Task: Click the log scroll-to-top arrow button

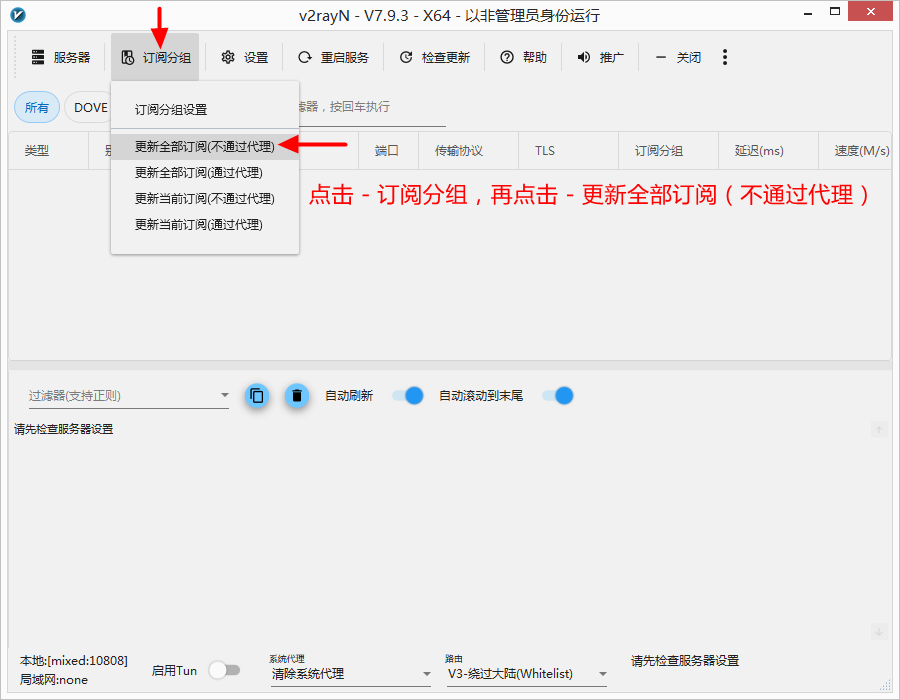Action: [879, 429]
